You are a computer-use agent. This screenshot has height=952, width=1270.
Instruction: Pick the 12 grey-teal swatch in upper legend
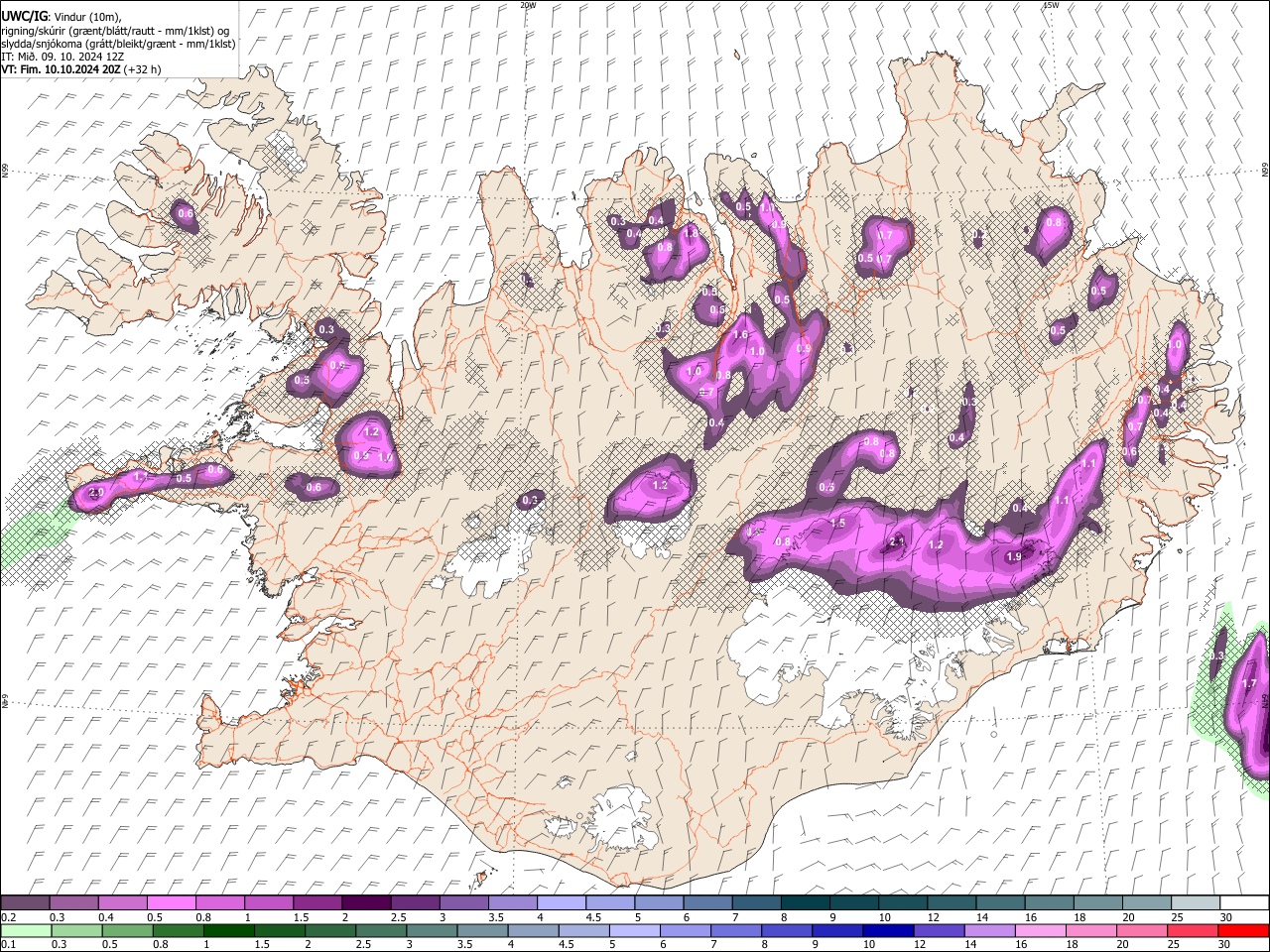coord(951,902)
